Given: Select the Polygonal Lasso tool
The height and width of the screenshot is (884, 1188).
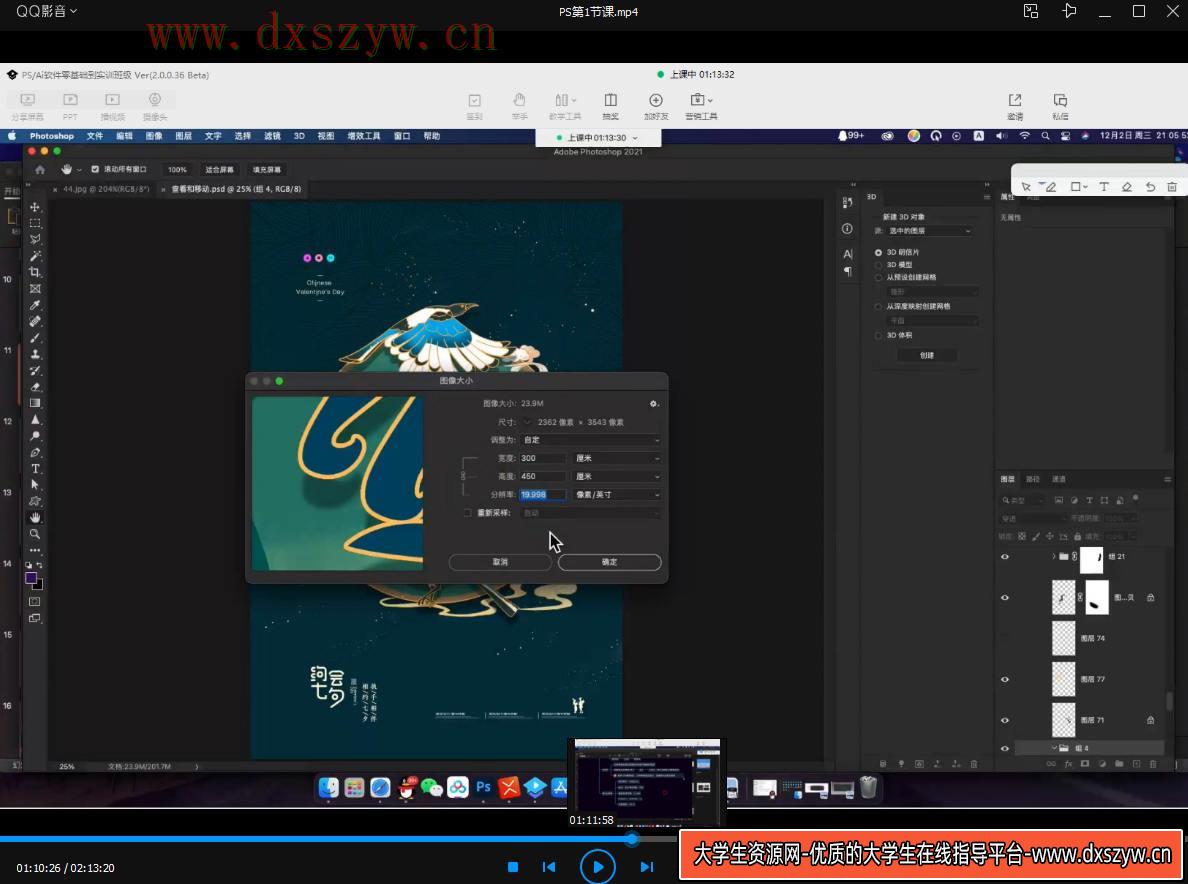Looking at the screenshot, I should click(35, 239).
